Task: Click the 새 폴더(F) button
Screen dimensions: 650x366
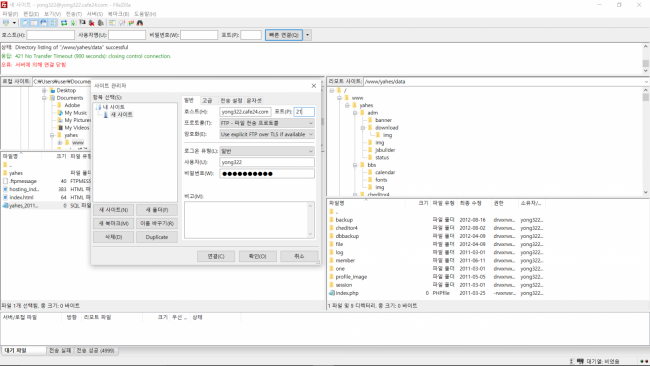Action: click(157, 210)
